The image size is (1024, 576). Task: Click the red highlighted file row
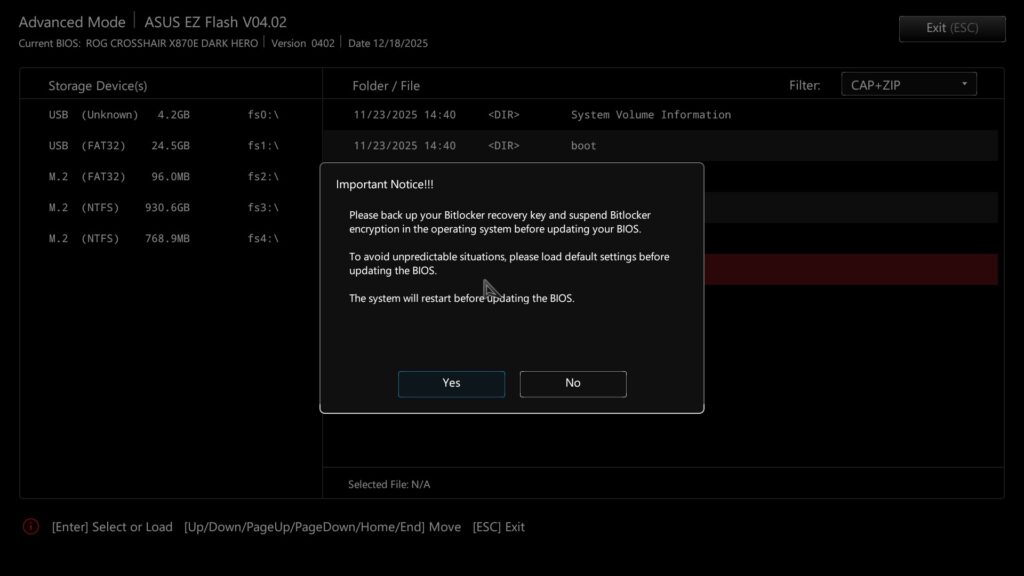[851, 270]
